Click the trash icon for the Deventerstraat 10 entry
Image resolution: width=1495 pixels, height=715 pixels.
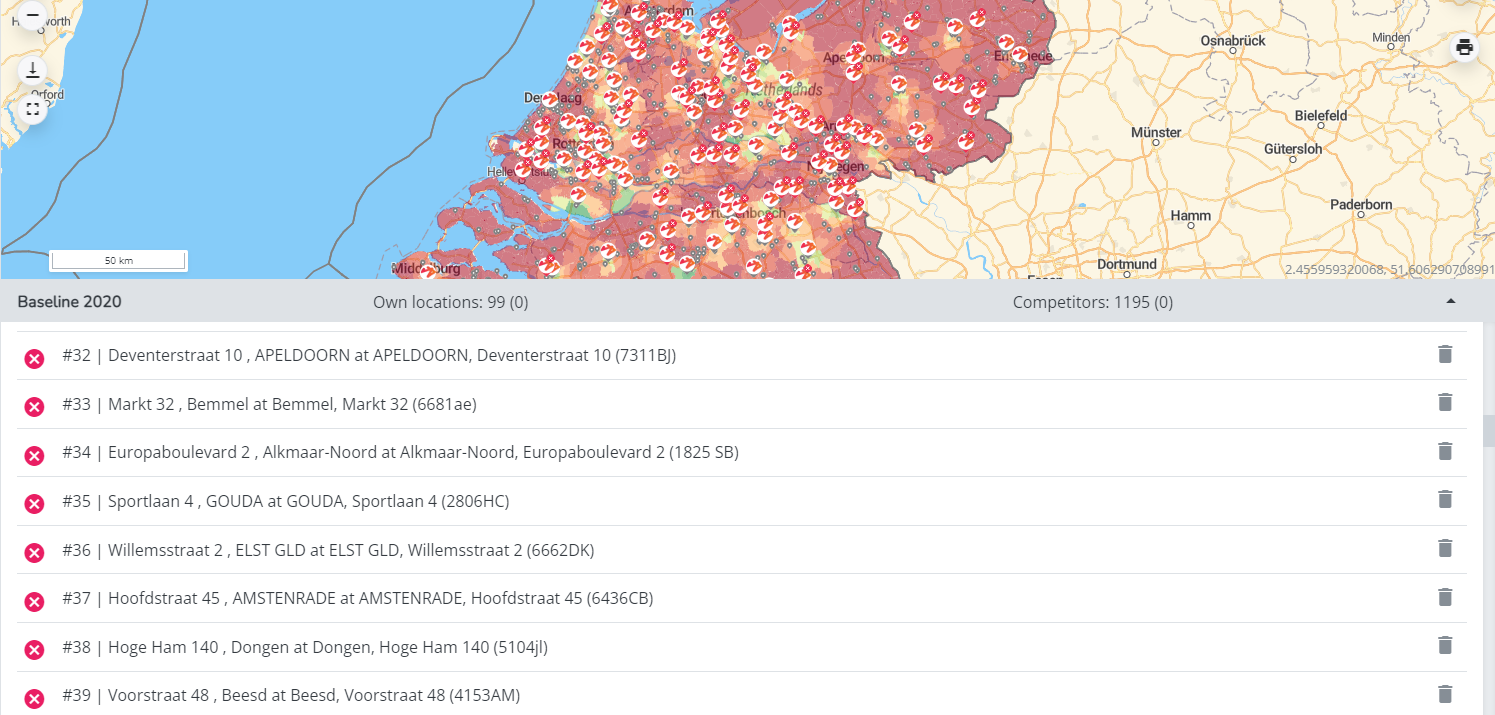[x=1444, y=353]
